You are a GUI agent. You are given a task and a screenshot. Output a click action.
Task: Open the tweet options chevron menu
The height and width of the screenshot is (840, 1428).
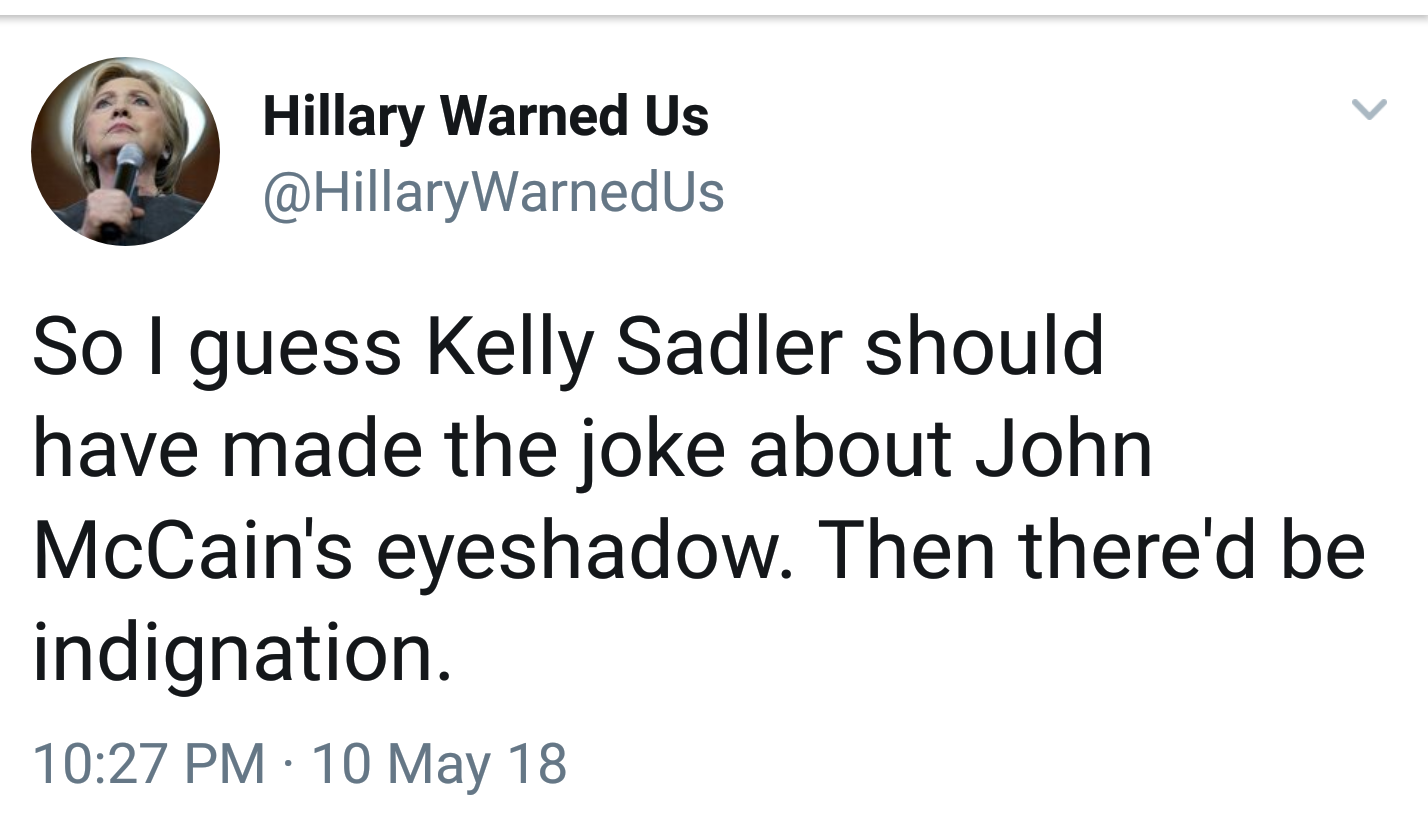[1369, 108]
